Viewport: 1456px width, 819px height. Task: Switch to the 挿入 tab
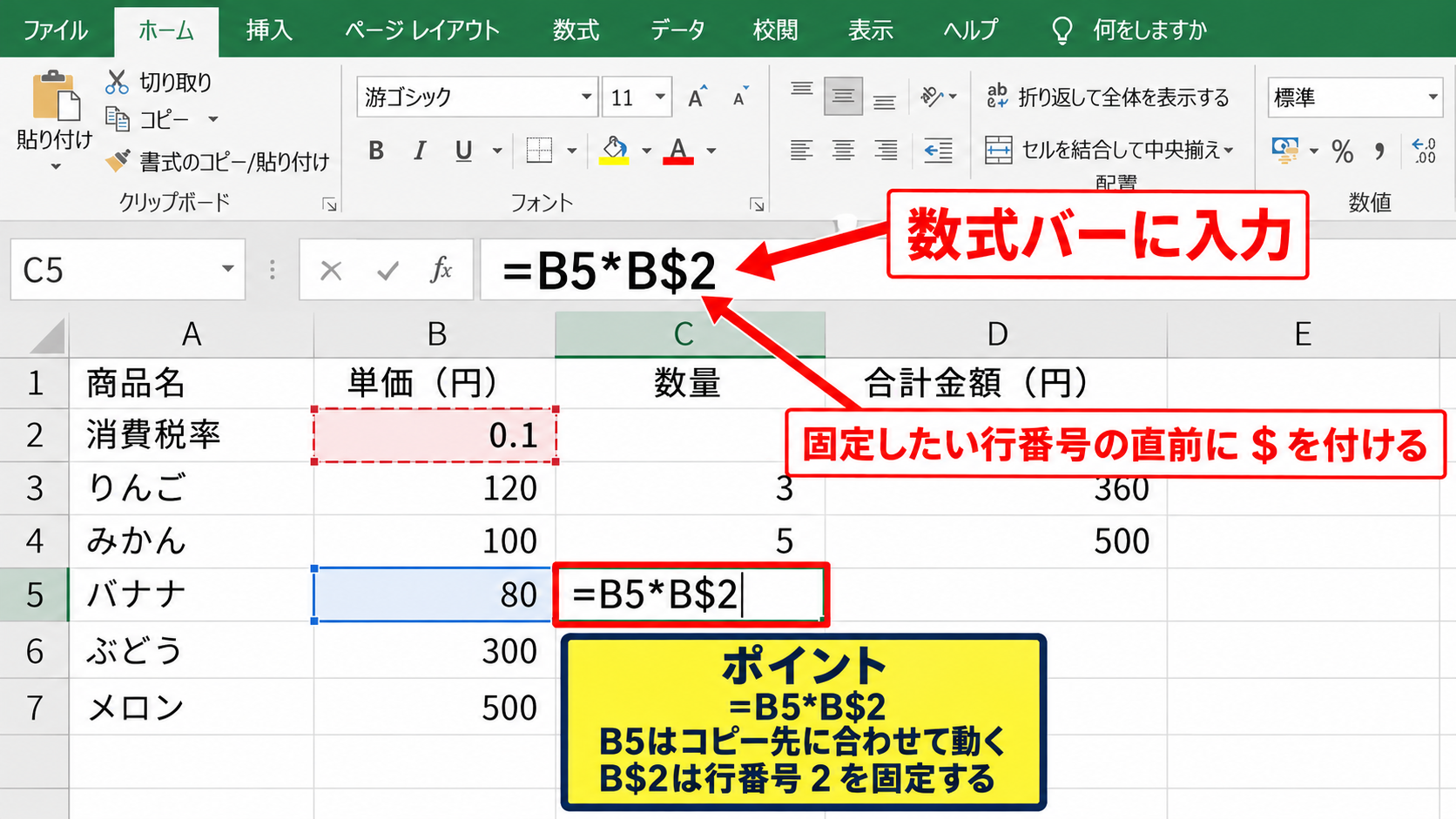coord(269,30)
